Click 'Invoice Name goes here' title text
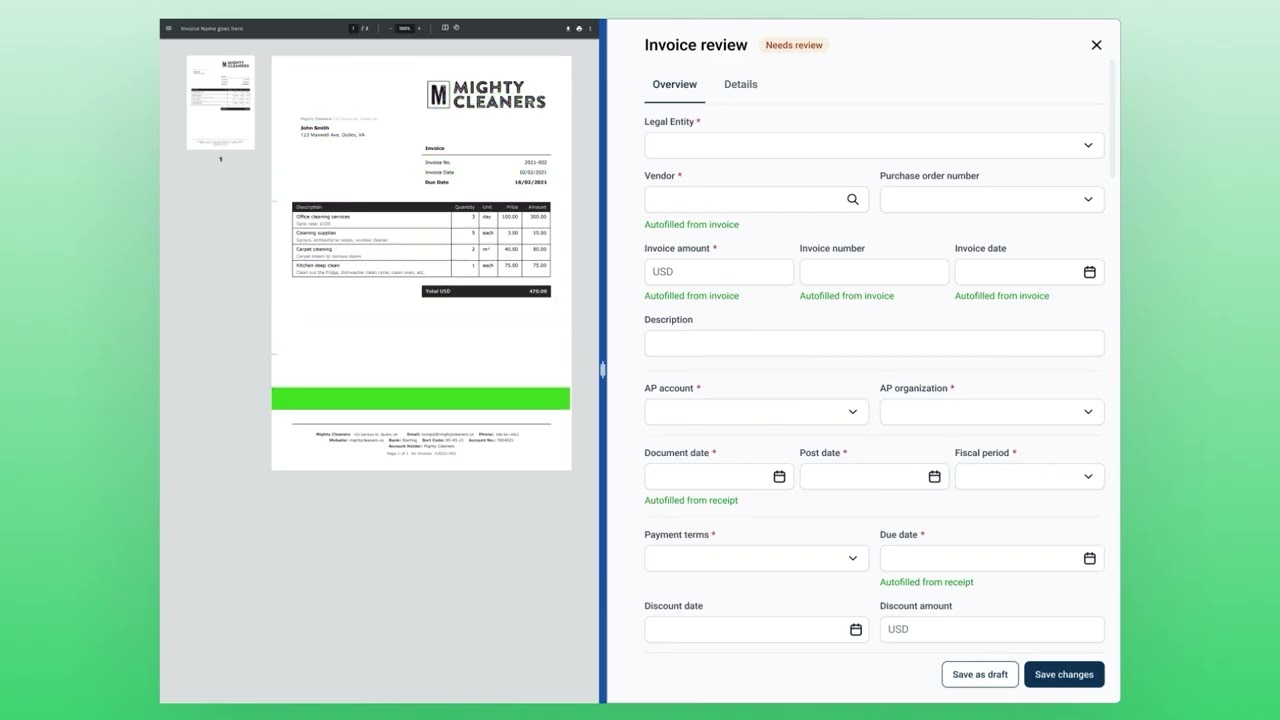The image size is (1280, 720). (x=212, y=28)
